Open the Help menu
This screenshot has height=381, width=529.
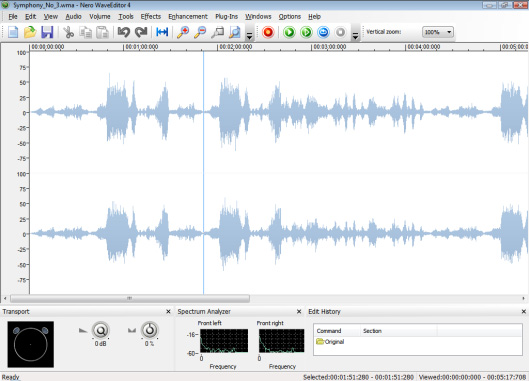[314, 17]
